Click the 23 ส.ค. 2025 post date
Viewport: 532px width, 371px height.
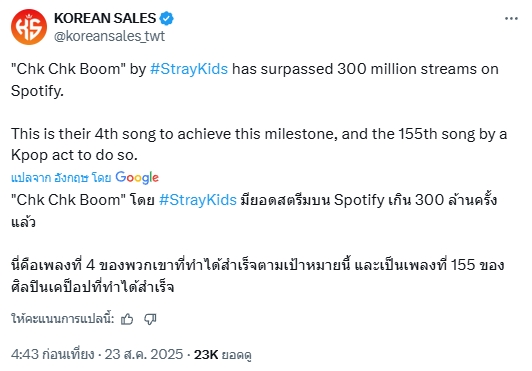click(144, 354)
